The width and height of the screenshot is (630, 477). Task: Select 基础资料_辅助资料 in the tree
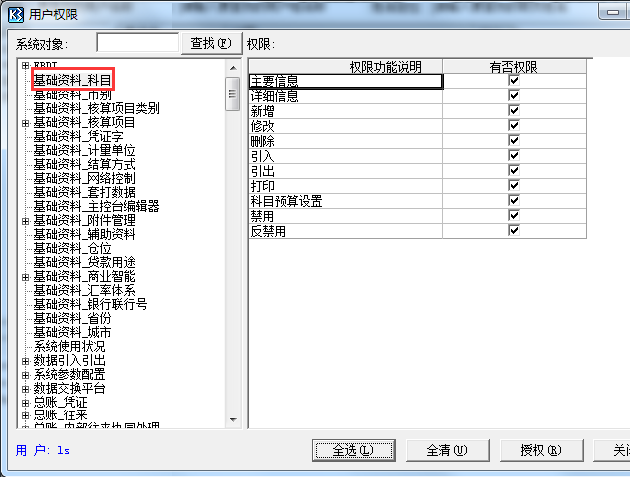[84, 234]
